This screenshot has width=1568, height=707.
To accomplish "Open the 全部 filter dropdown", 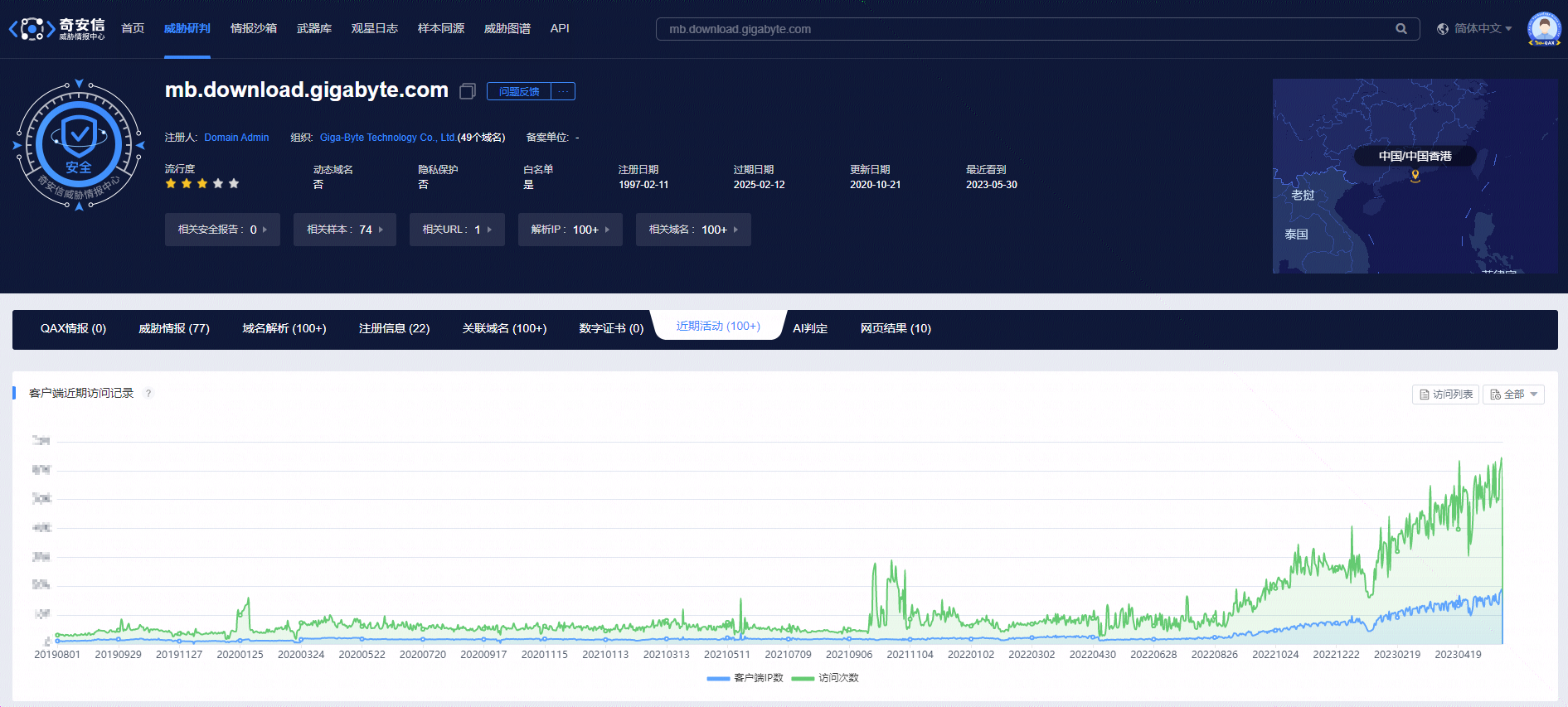I will (x=1513, y=395).
